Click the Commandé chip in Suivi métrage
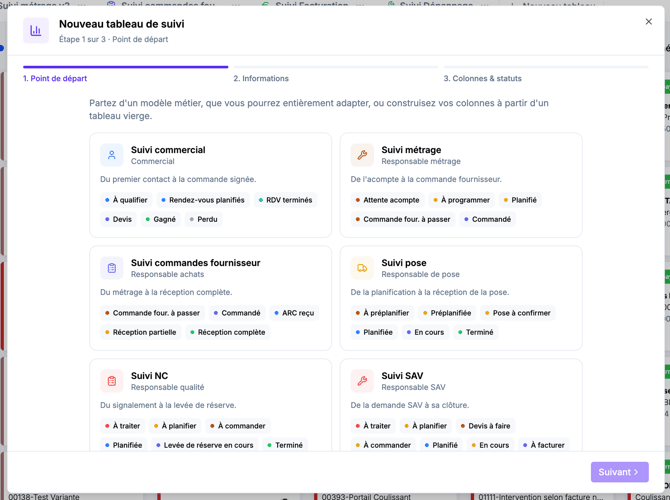670x500 pixels. pos(487,219)
